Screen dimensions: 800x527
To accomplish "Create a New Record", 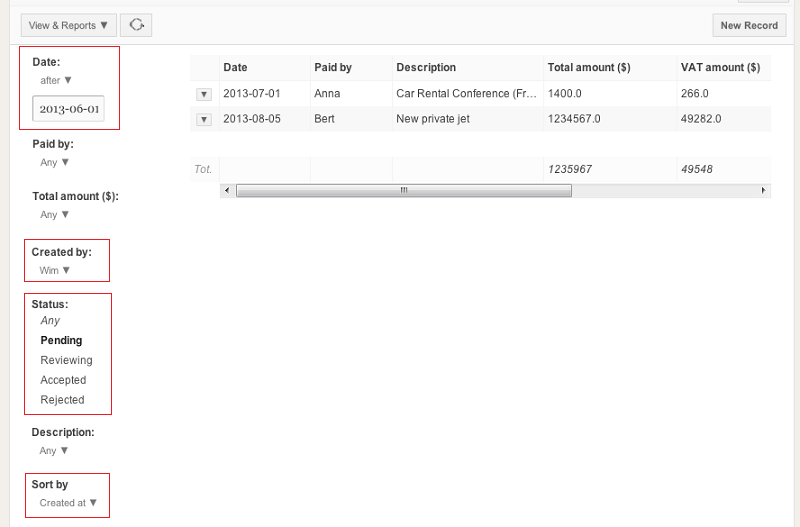I will 749,25.
